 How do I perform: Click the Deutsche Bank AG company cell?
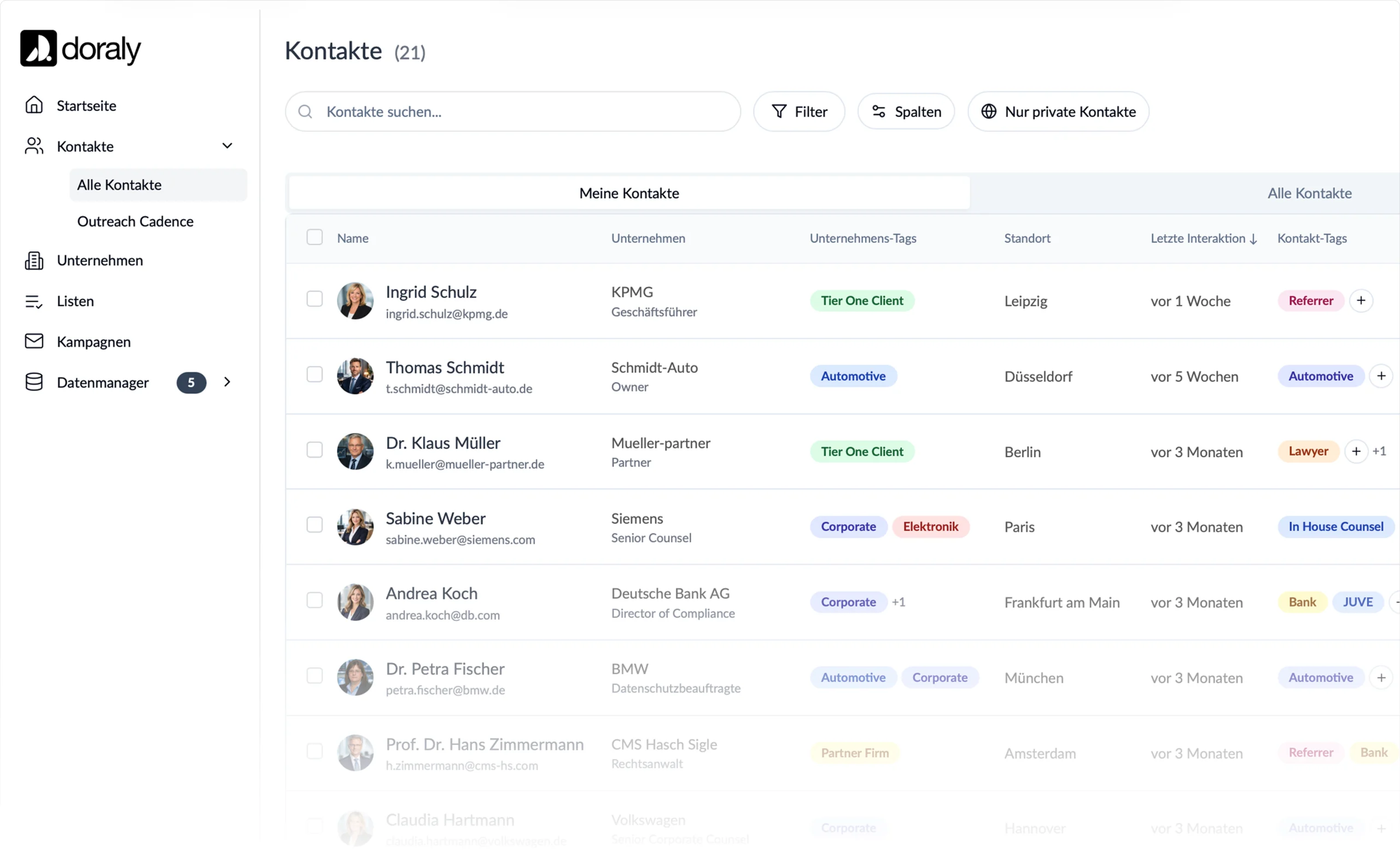point(670,594)
